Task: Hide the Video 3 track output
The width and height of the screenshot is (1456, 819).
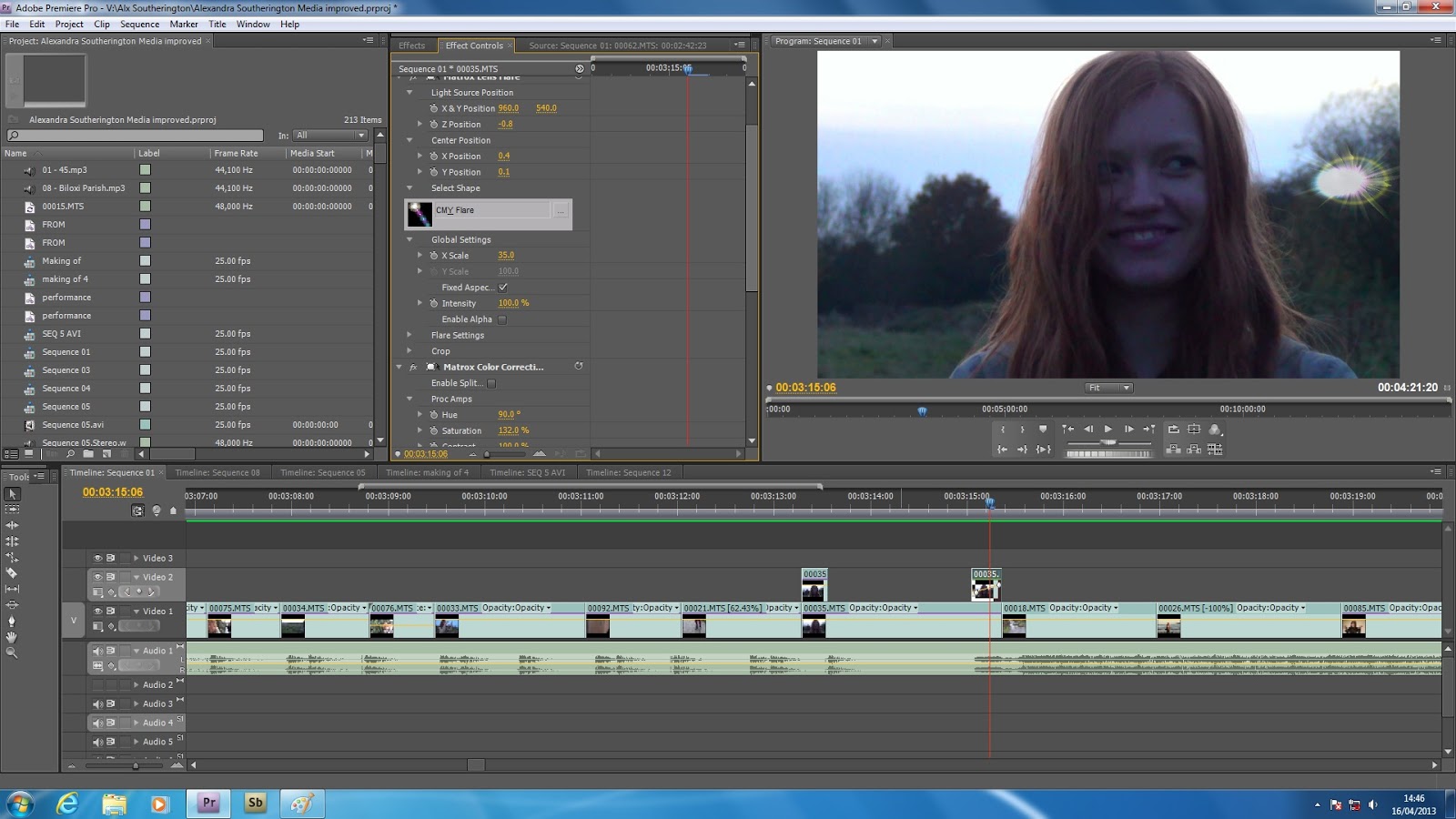Action: (97, 558)
